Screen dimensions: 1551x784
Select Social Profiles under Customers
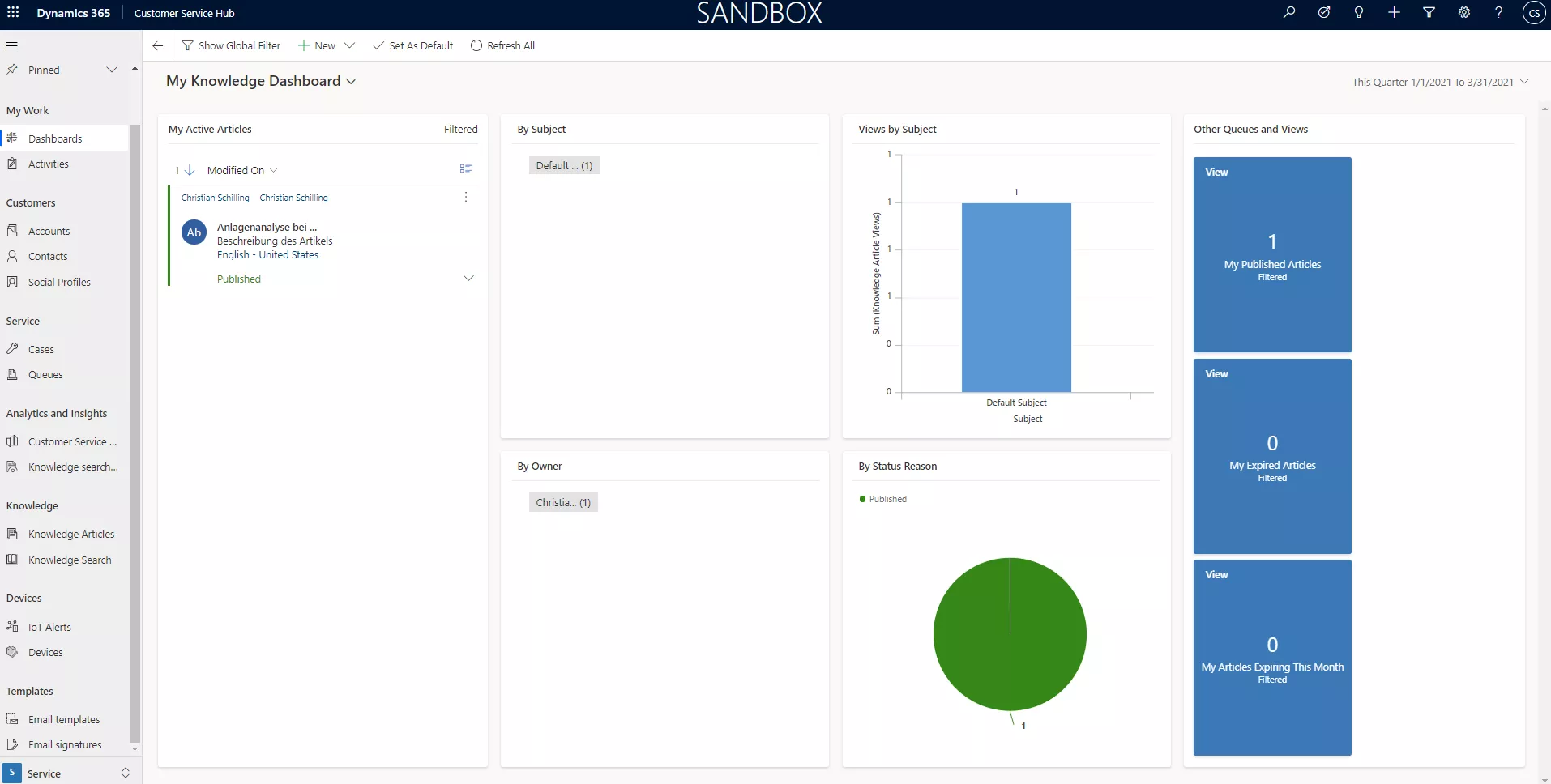pos(58,281)
